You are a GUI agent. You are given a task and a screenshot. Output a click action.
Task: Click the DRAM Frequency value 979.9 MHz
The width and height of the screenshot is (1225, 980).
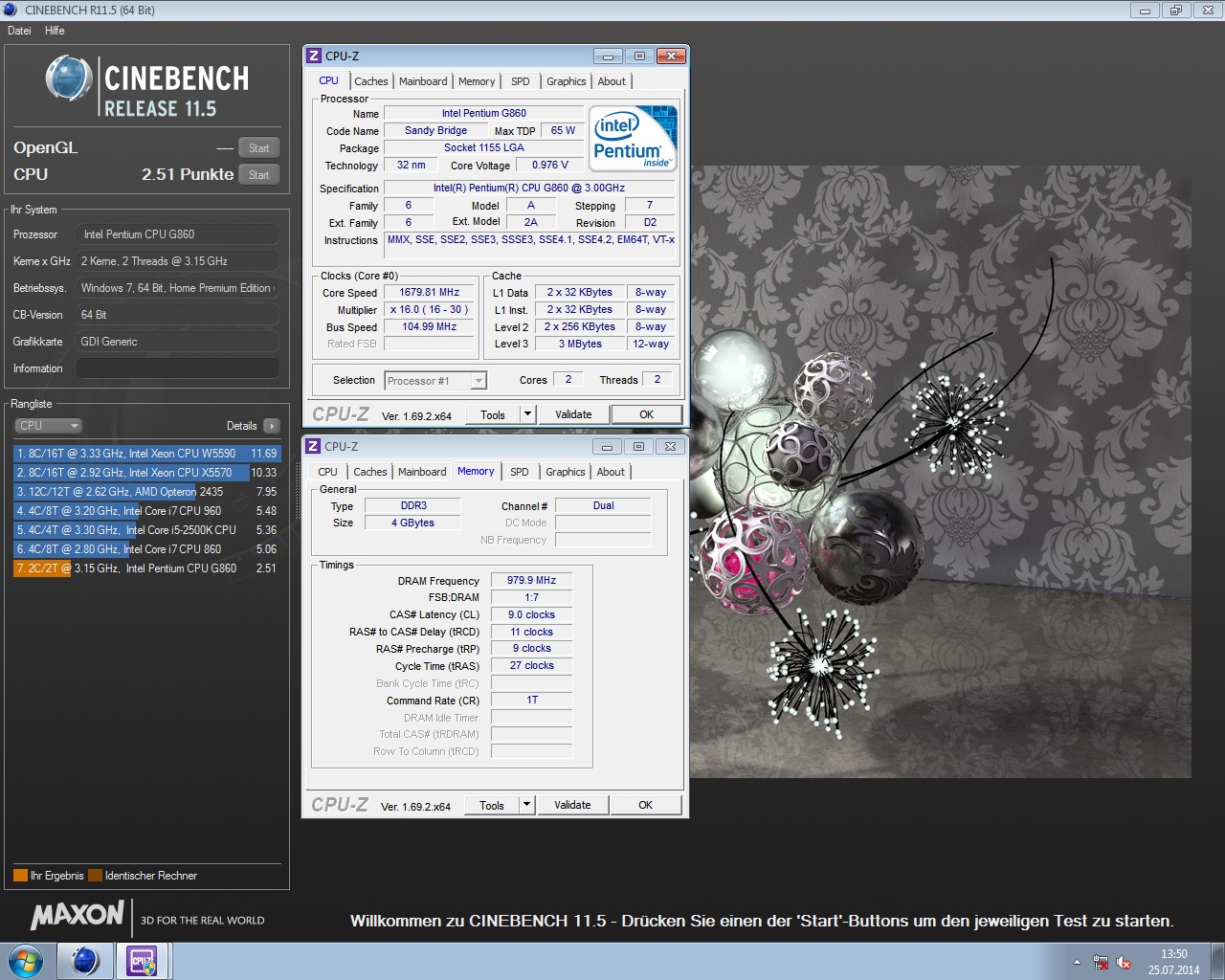pyautogui.click(x=532, y=580)
